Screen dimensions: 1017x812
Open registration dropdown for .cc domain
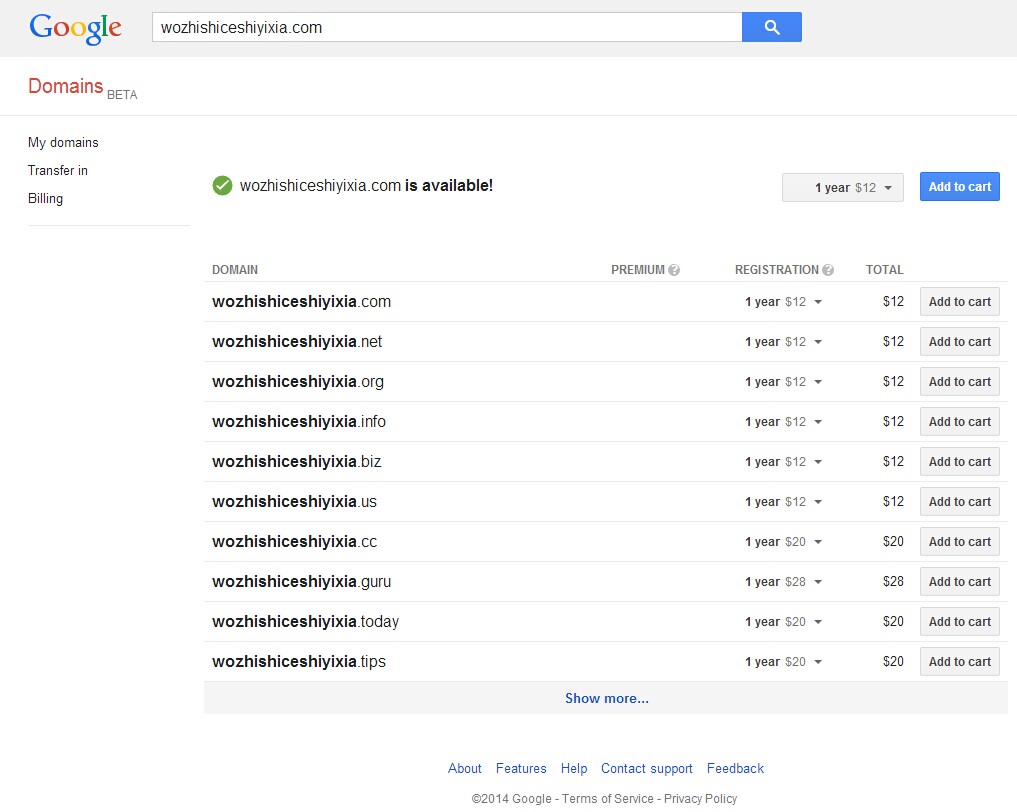[x=783, y=542]
